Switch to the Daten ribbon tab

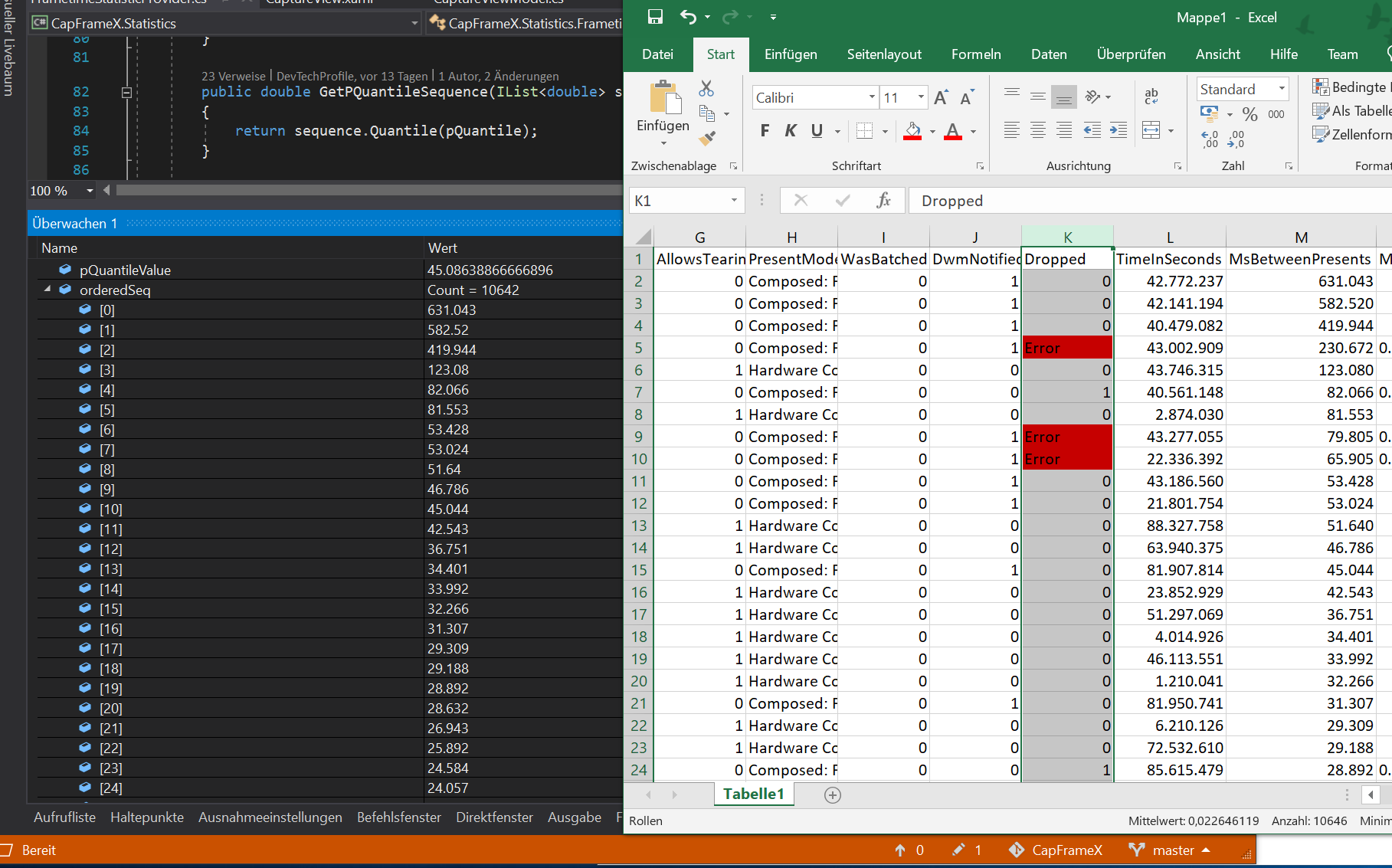pyautogui.click(x=1049, y=54)
